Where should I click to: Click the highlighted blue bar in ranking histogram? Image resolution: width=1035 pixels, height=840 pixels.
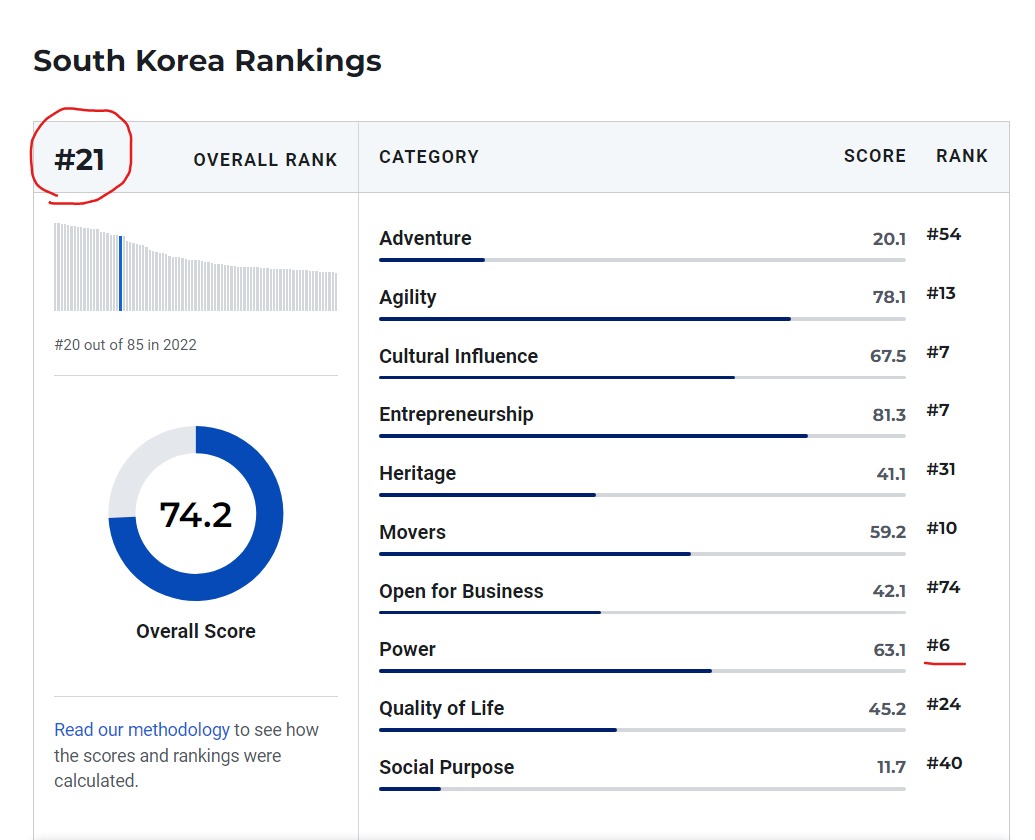pyautogui.click(x=121, y=273)
